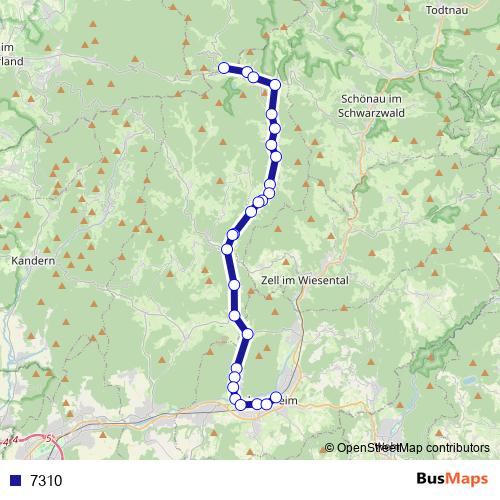Click the northwestern first stop marker of route 7310
The image size is (500, 500).
[224, 68]
